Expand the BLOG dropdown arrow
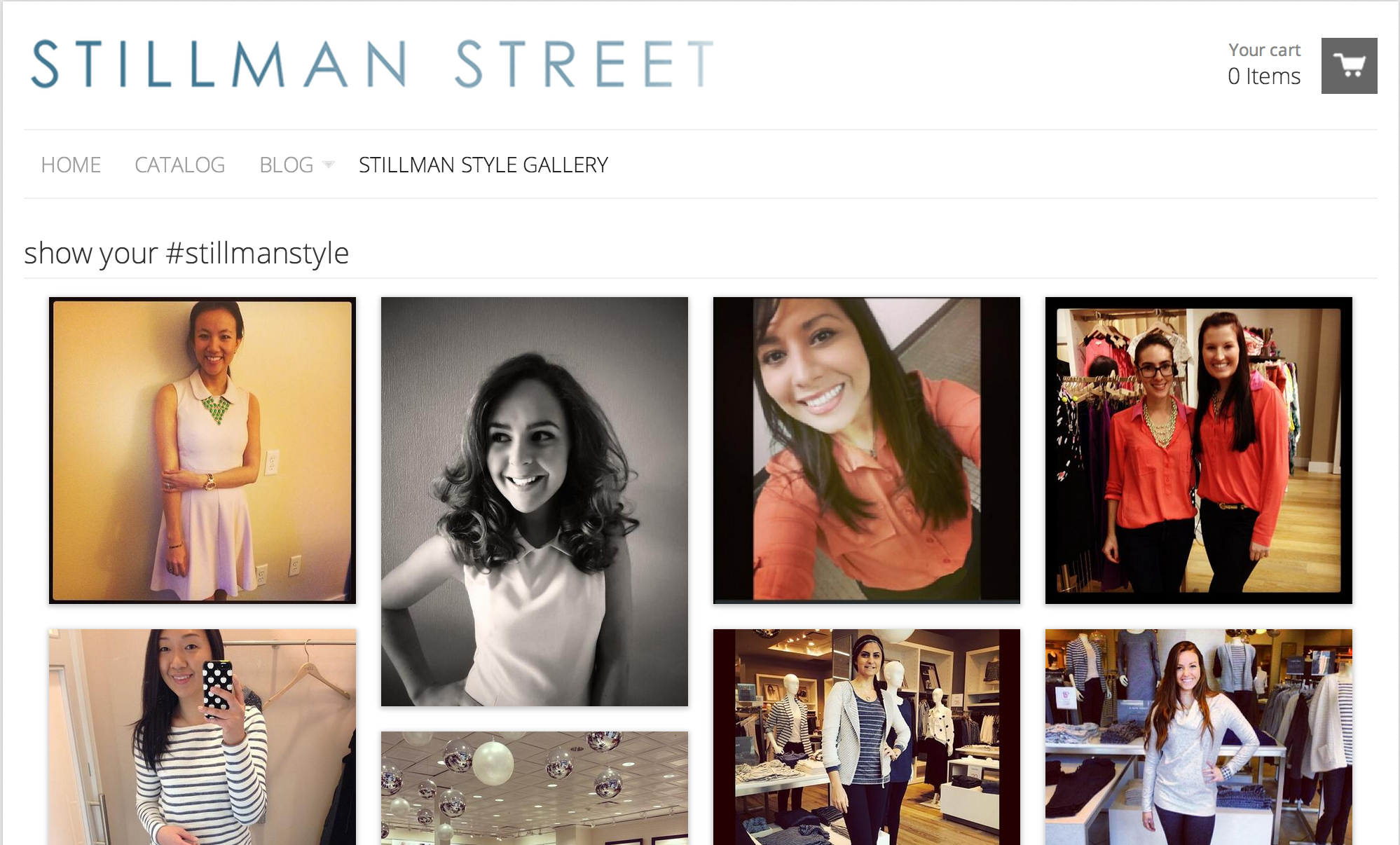Viewport: 1400px width, 845px height. (328, 165)
